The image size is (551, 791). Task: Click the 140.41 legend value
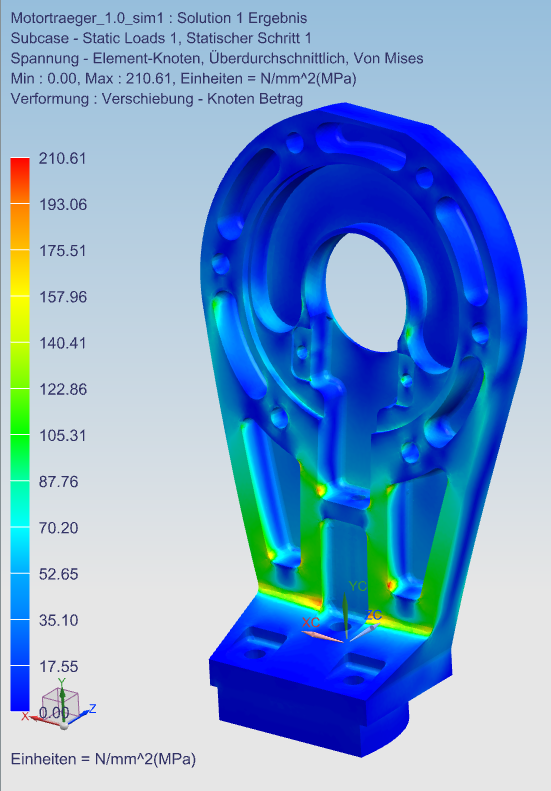(63, 343)
